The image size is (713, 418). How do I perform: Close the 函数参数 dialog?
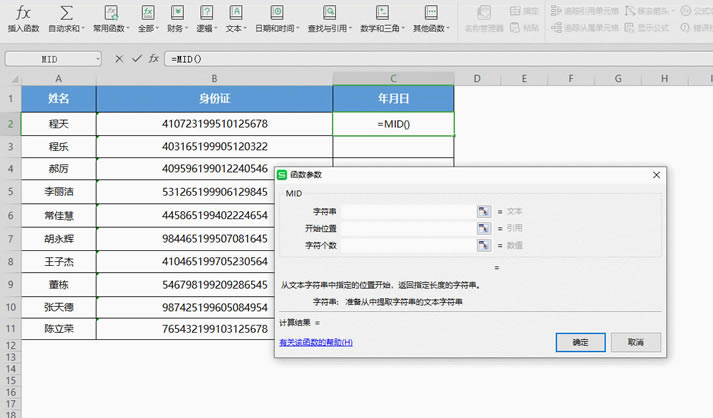[x=656, y=175]
